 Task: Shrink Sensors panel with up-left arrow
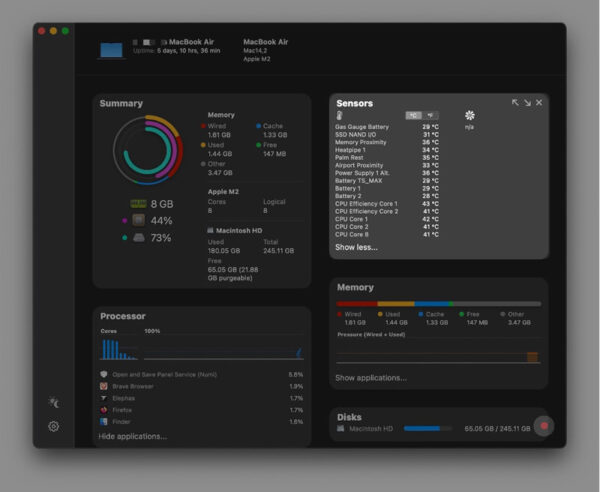click(x=515, y=102)
